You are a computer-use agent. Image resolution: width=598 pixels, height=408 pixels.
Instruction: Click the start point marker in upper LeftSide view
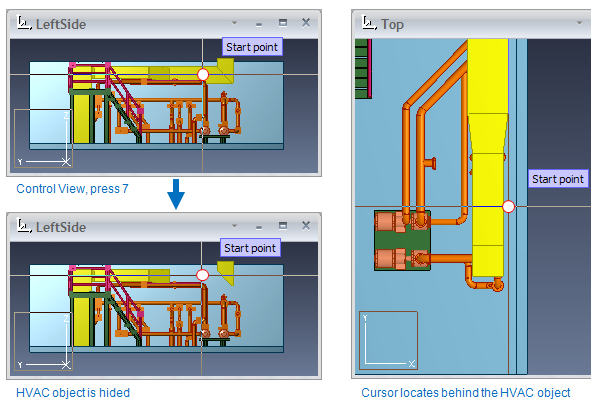point(203,75)
